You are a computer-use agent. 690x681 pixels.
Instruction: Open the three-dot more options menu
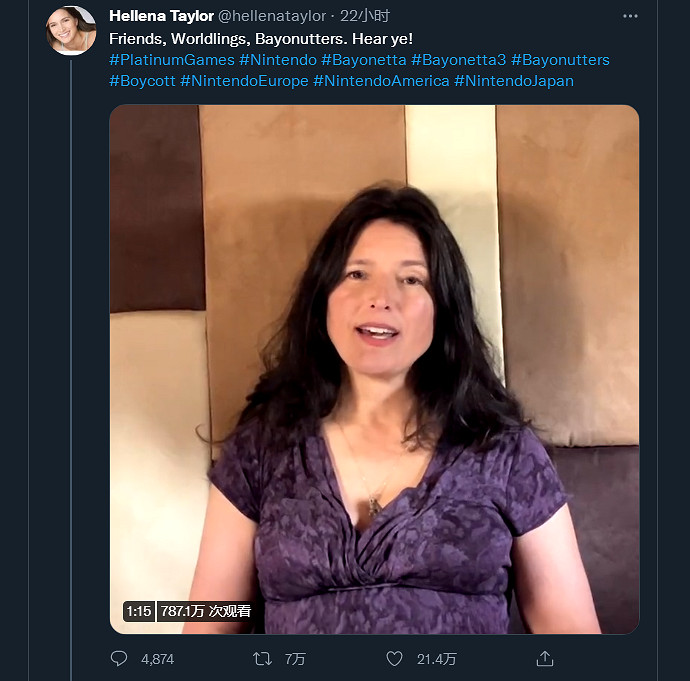pos(630,17)
